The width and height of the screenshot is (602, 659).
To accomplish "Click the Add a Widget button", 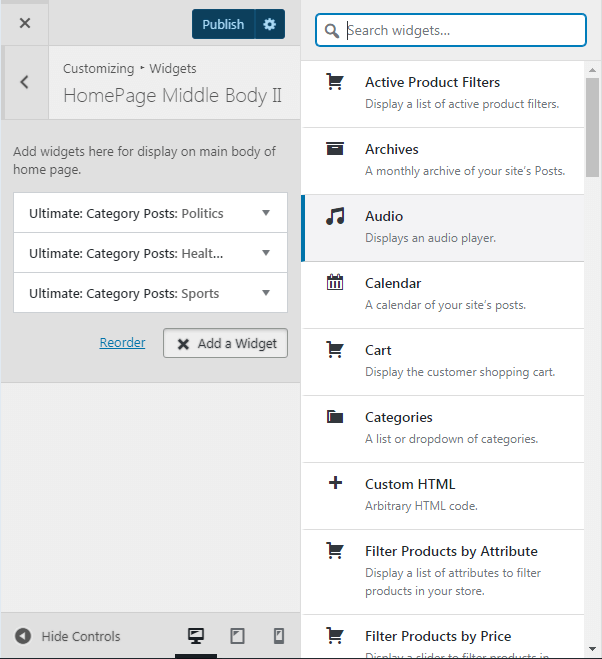I will pos(225,343).
